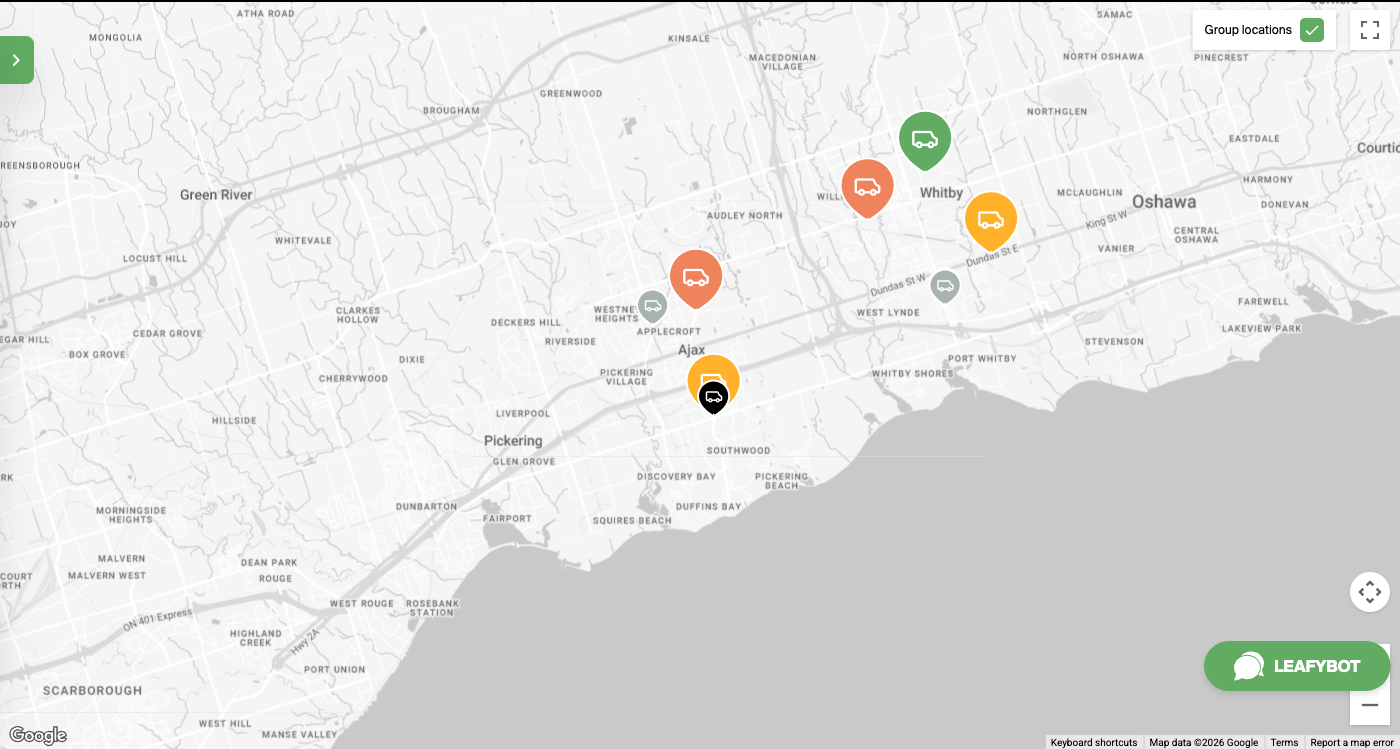Select the black truck marker in Ajax
Viewport: 1400px width, 749px height.
714,397
